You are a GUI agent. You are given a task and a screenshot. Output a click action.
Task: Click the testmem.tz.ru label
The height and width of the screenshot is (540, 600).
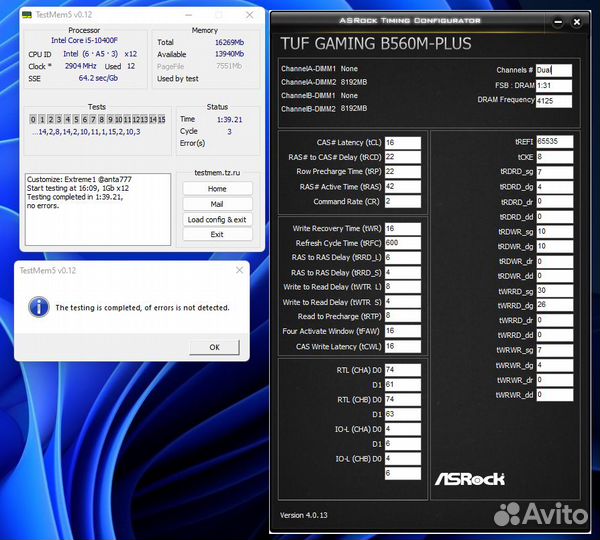(x=217, y=173)
